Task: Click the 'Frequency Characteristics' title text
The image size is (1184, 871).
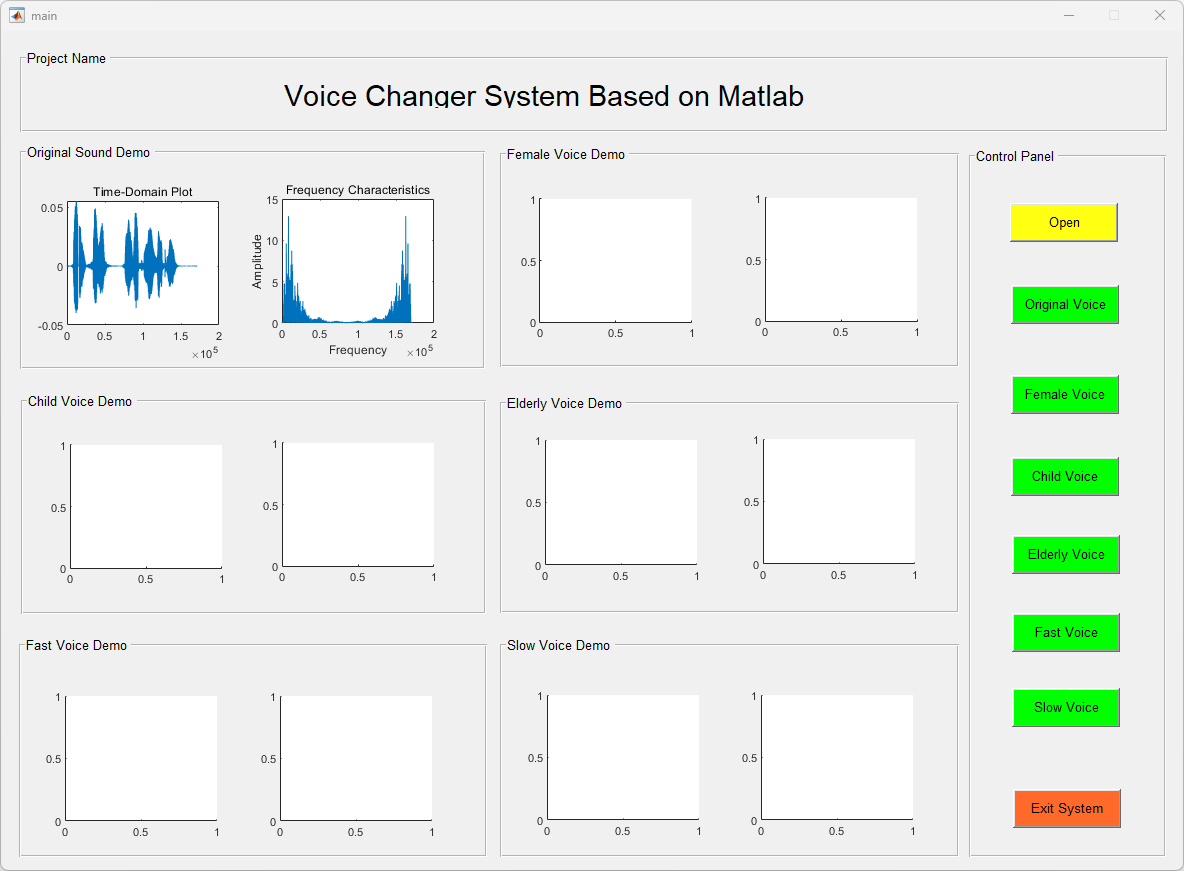Action: click(x=358, y=190)
